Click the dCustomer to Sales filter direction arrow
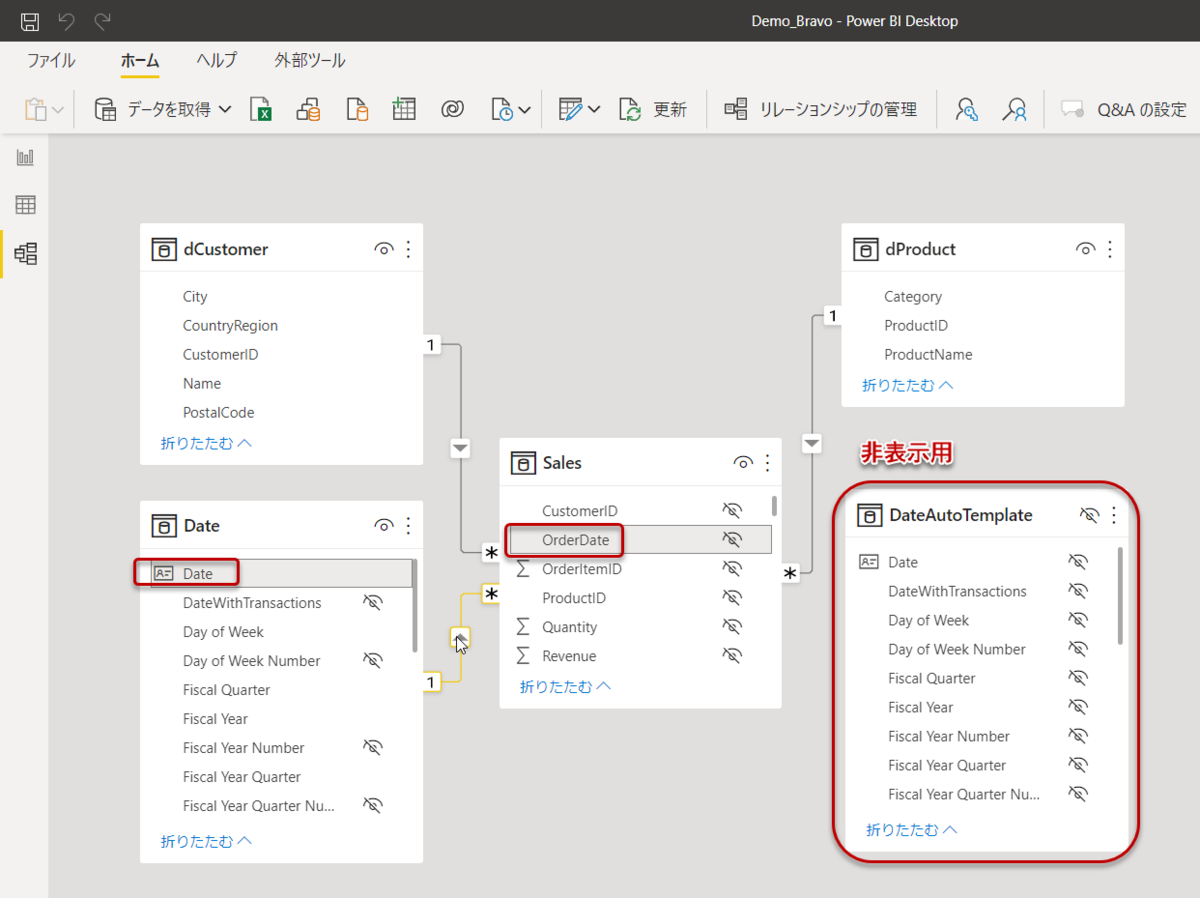The image size is (1200, 898). pos(460,448)
